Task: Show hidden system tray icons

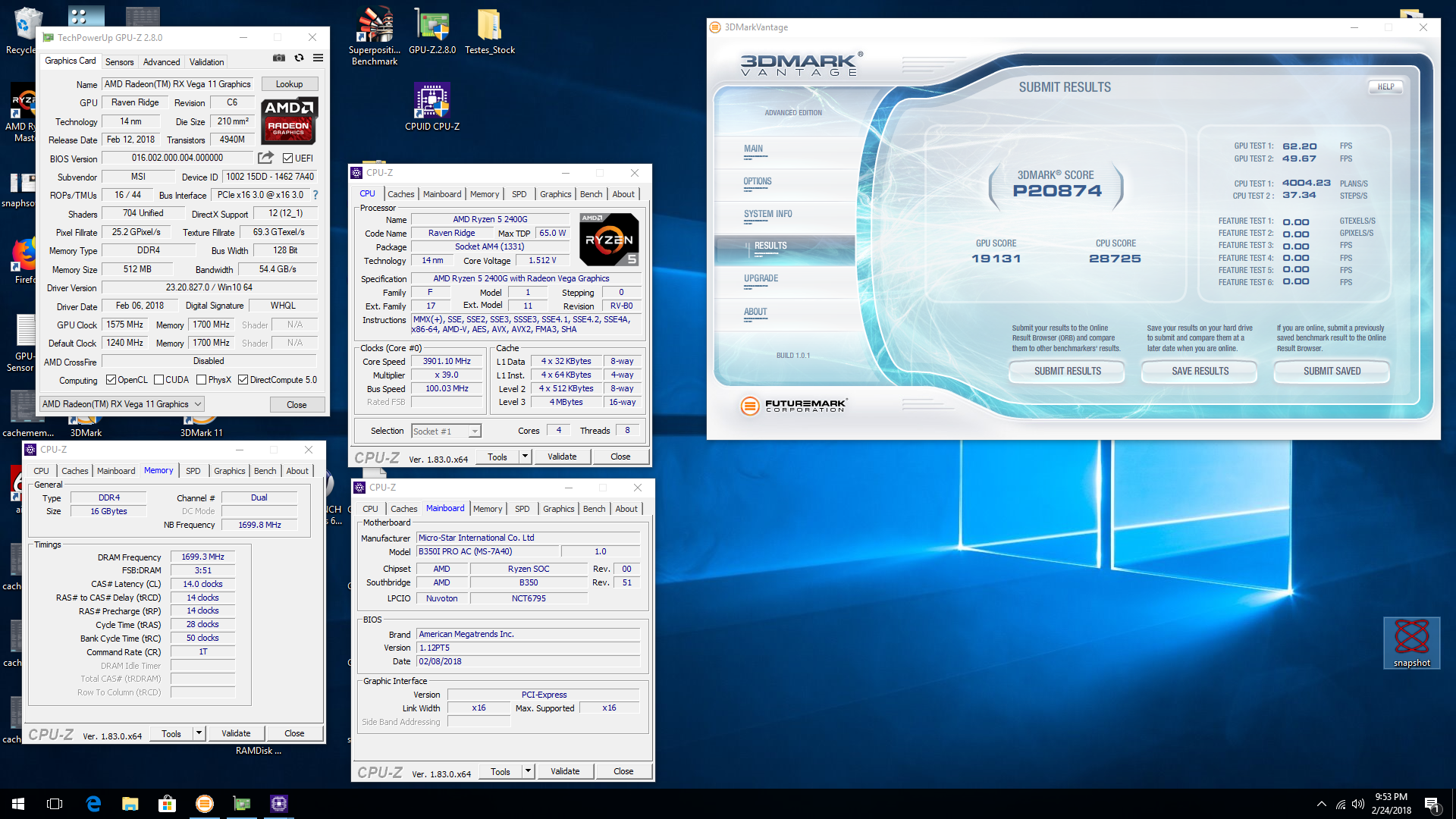Action: point(1322,804)
